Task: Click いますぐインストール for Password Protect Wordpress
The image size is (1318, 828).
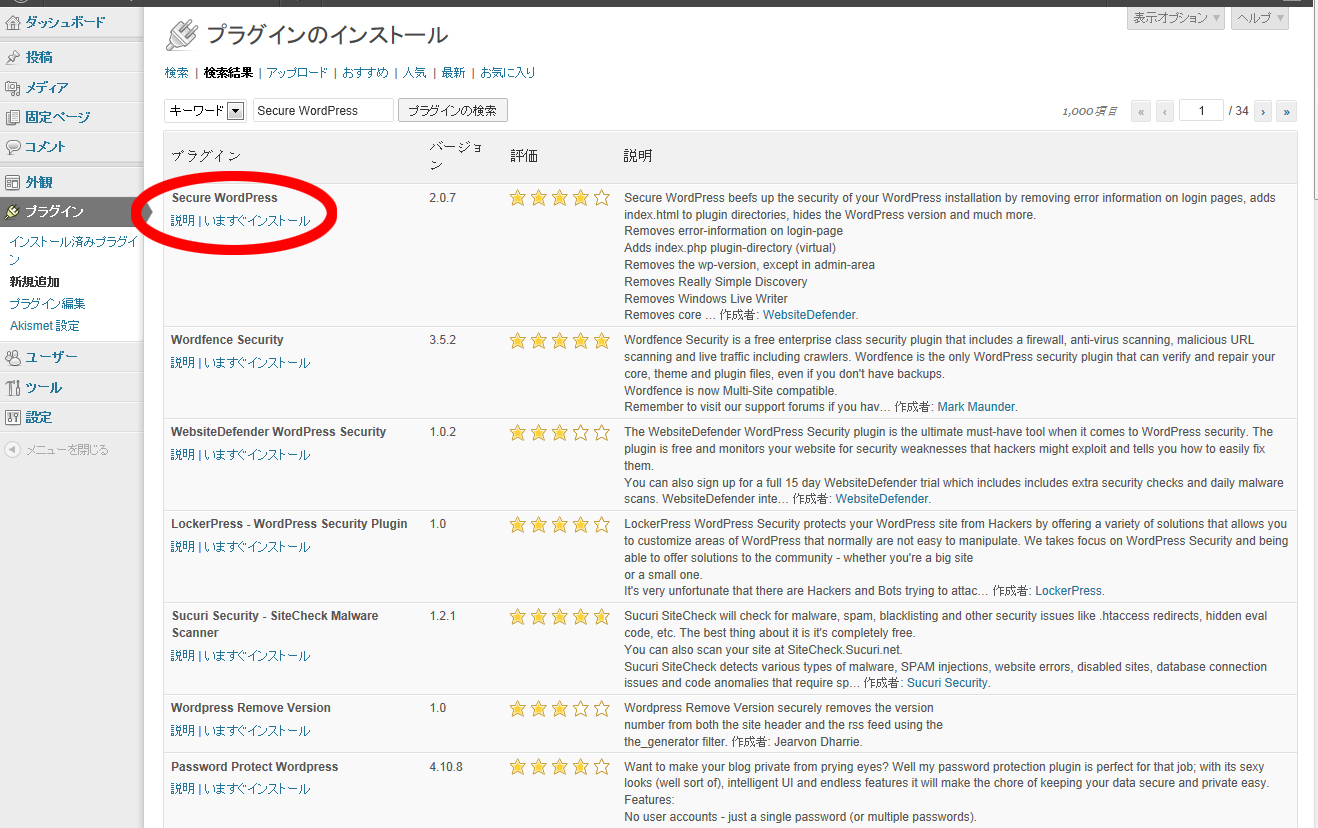Action: pyautogui.click(x=257, y=789)
